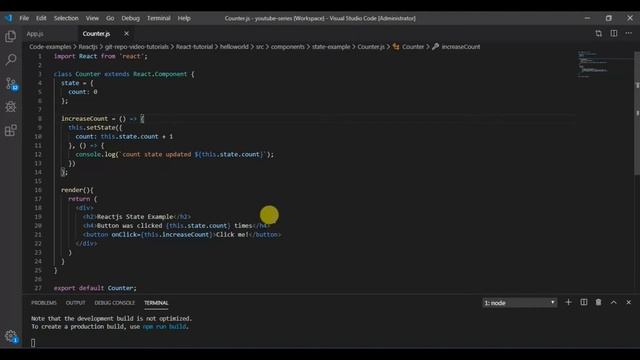The width and height of the screenshot is (640, 360).
Task: Open the Search view in activity bar
Action: tap(11, 60)
